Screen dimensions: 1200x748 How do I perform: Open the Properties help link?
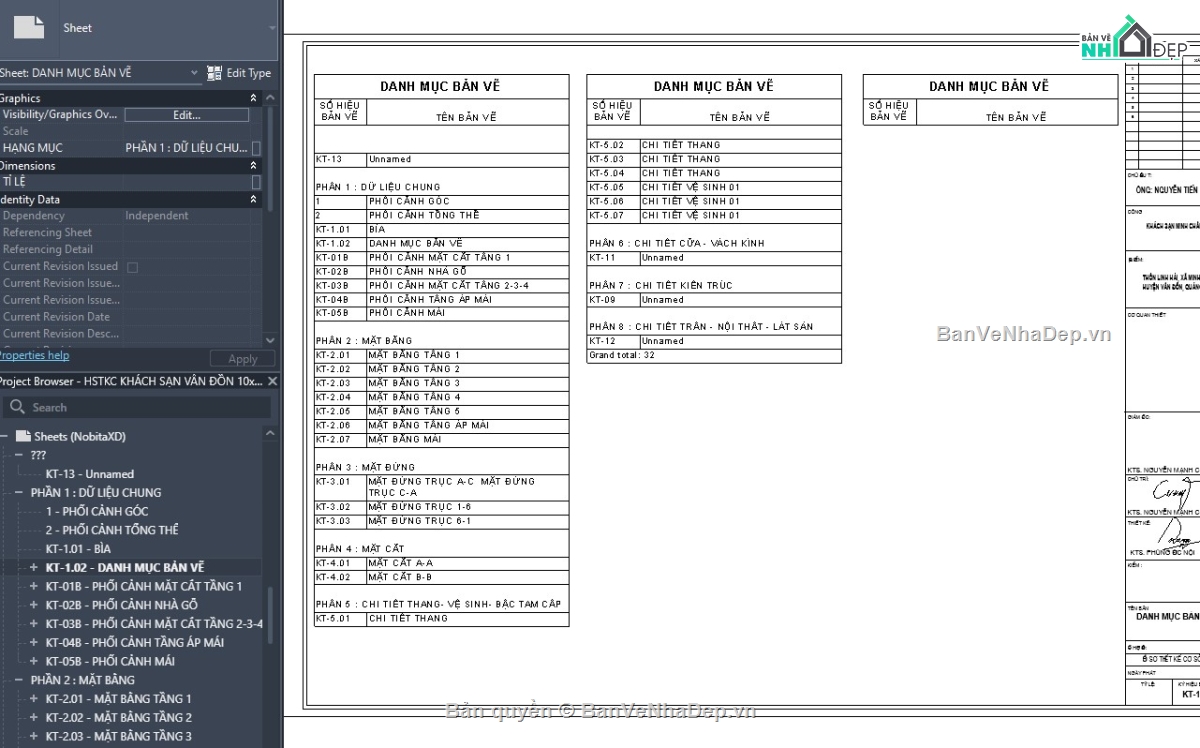tap(33, 355)
